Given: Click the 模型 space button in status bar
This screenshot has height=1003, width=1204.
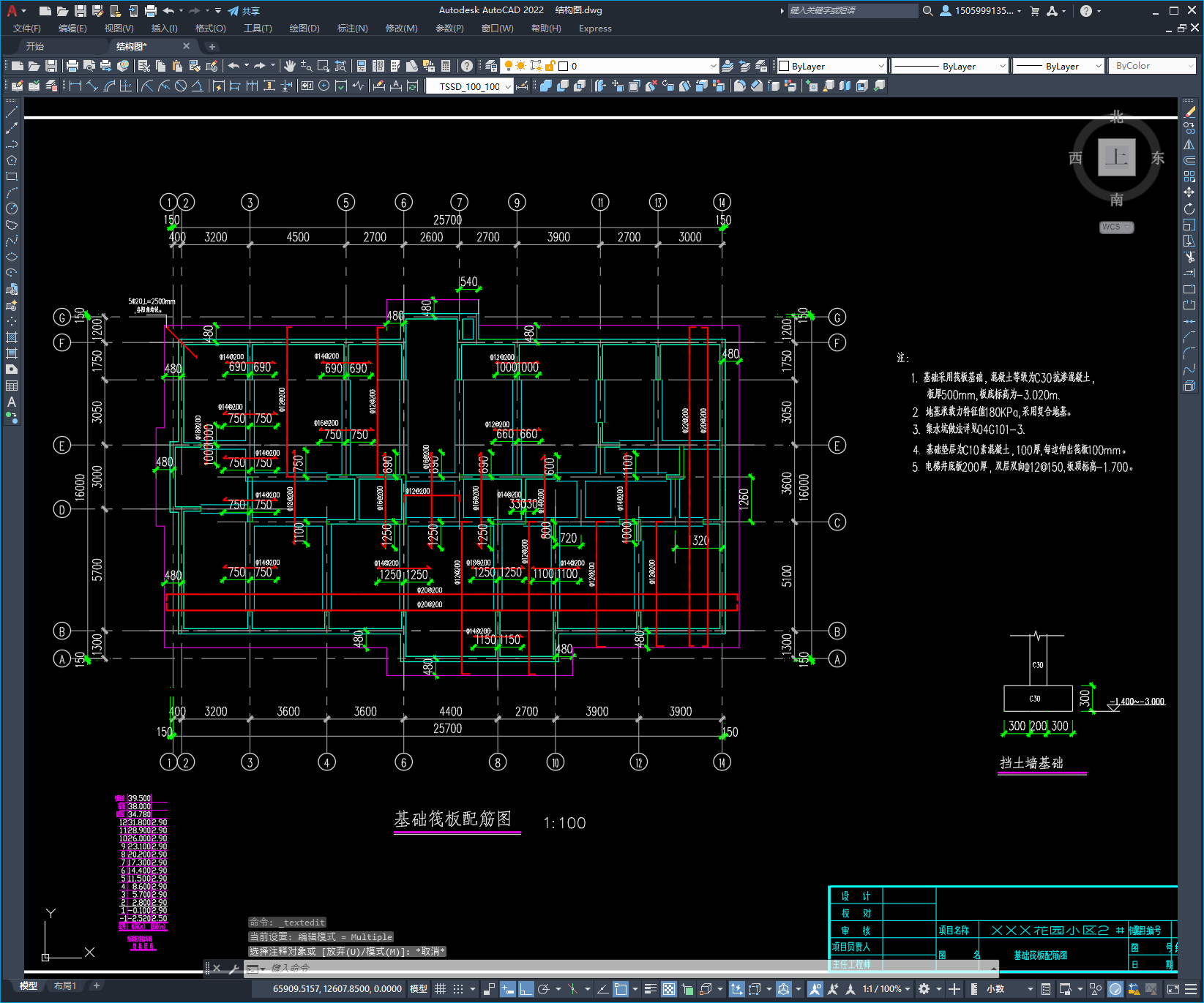Looking at the screenshot, I should click(x=419, y=989).
